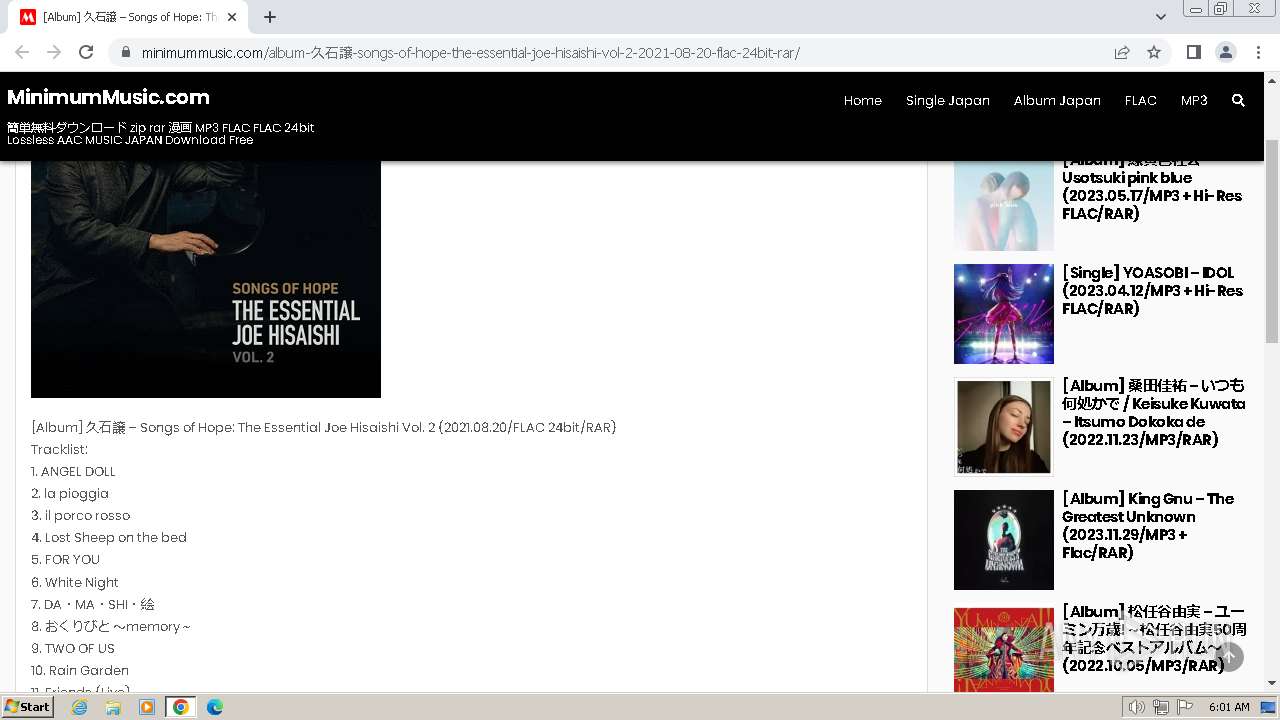Click the browser back arrow
The height and width of the screenshot is (720, 1280).
point(22,52)
